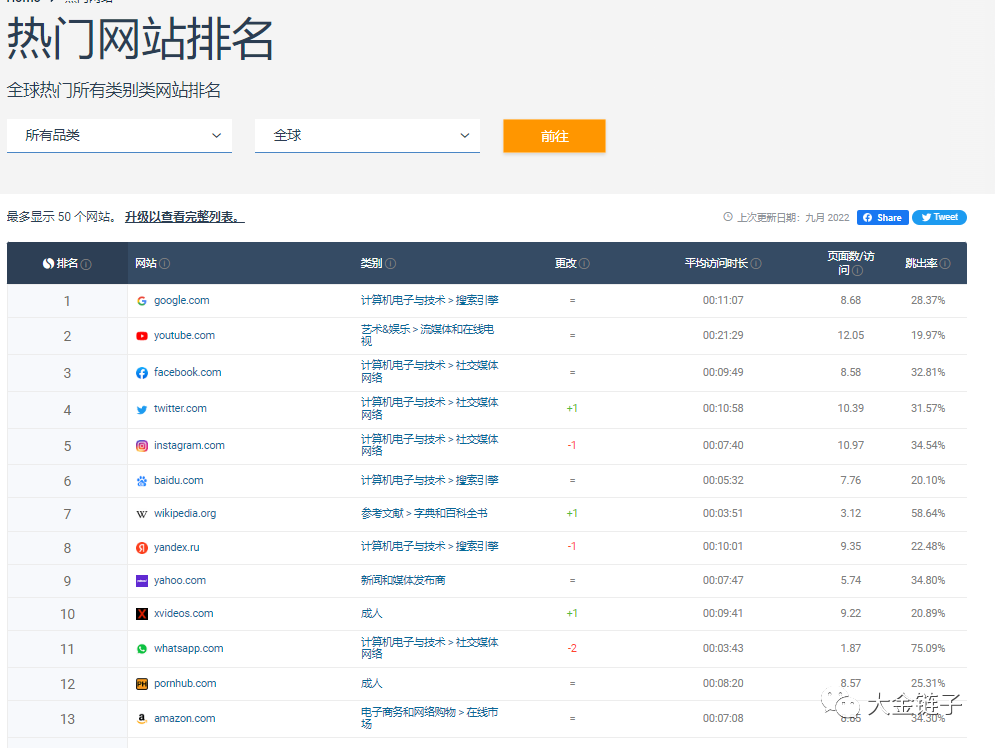This screenshot has height=748, width=995.
Task: Open the youtube.com link
Action: click(184, 335)
